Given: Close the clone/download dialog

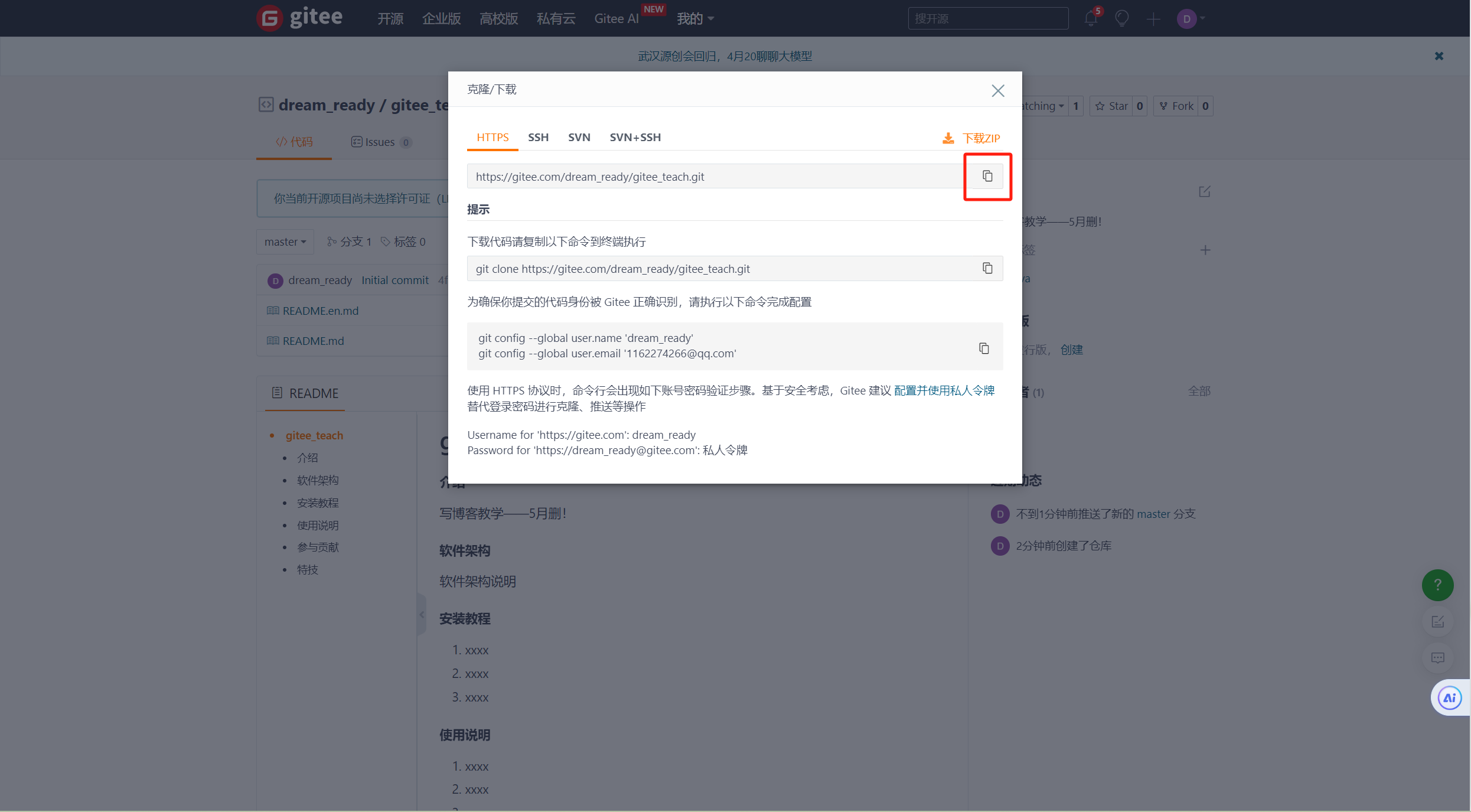Looking at the screenshot, I should [997, 90].
